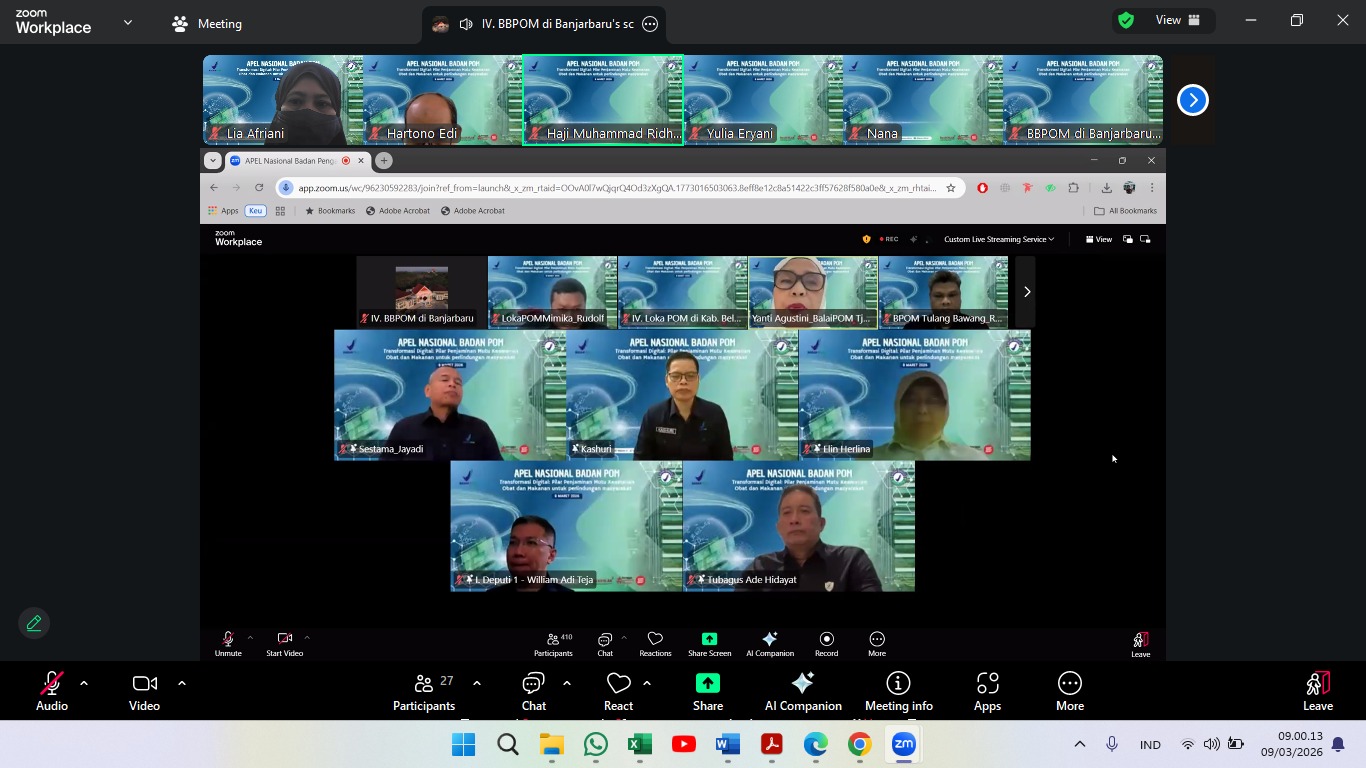The height and width of the screenshot is (768, 1366).
Task: Open the Participants panel in bottom toolbar
Action: coord(424,691)
